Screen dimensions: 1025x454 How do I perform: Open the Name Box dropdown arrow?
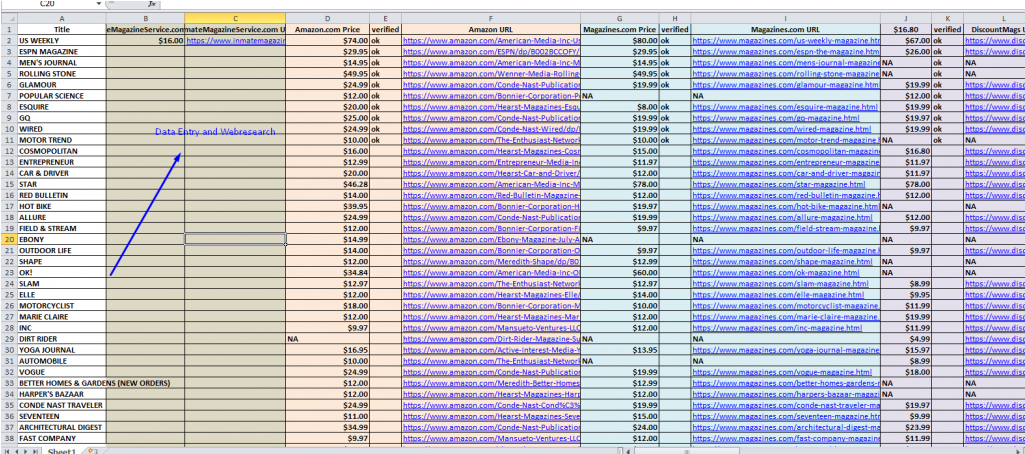[x=99, y=3]
